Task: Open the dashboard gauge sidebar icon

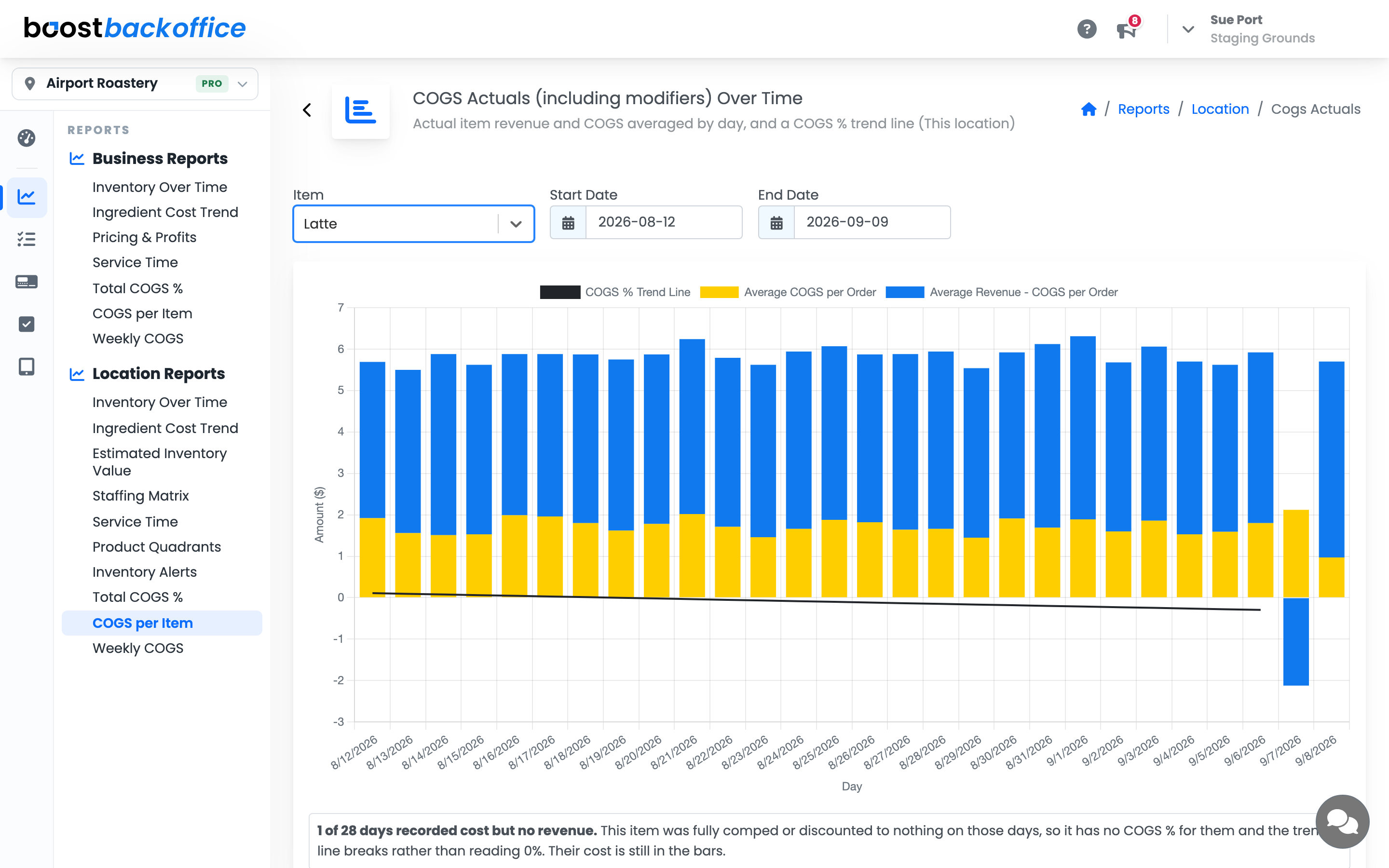Action: pyautogui.click(x=27, y=138)
